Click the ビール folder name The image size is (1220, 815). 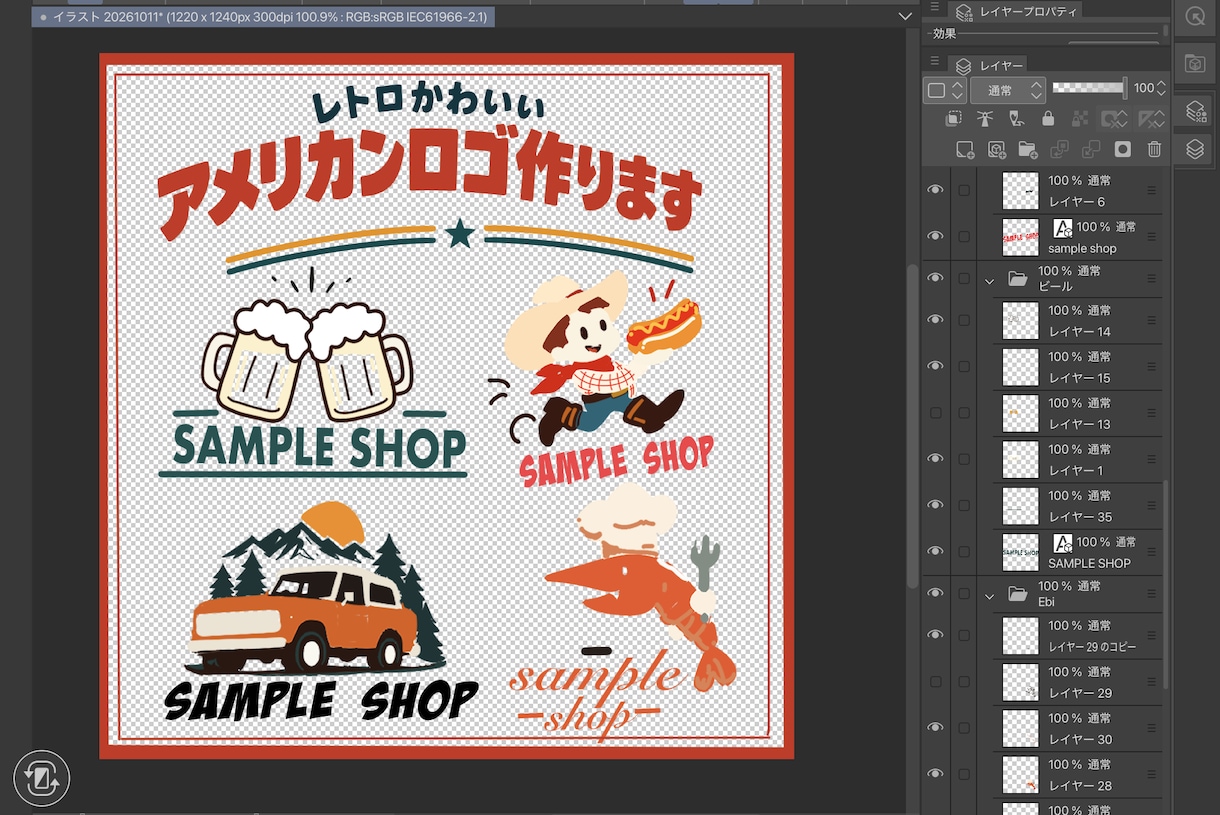click(x=1055, y=287)
